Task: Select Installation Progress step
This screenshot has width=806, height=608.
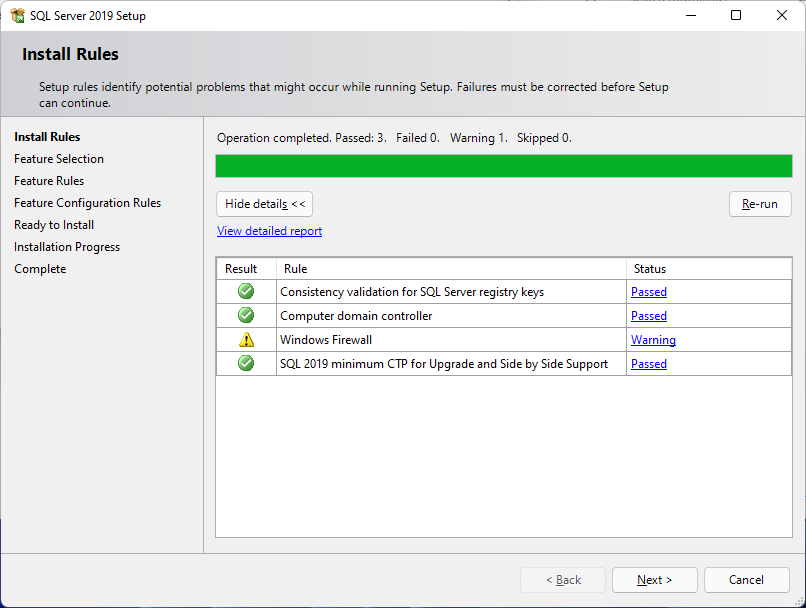Action: [67, 247]
